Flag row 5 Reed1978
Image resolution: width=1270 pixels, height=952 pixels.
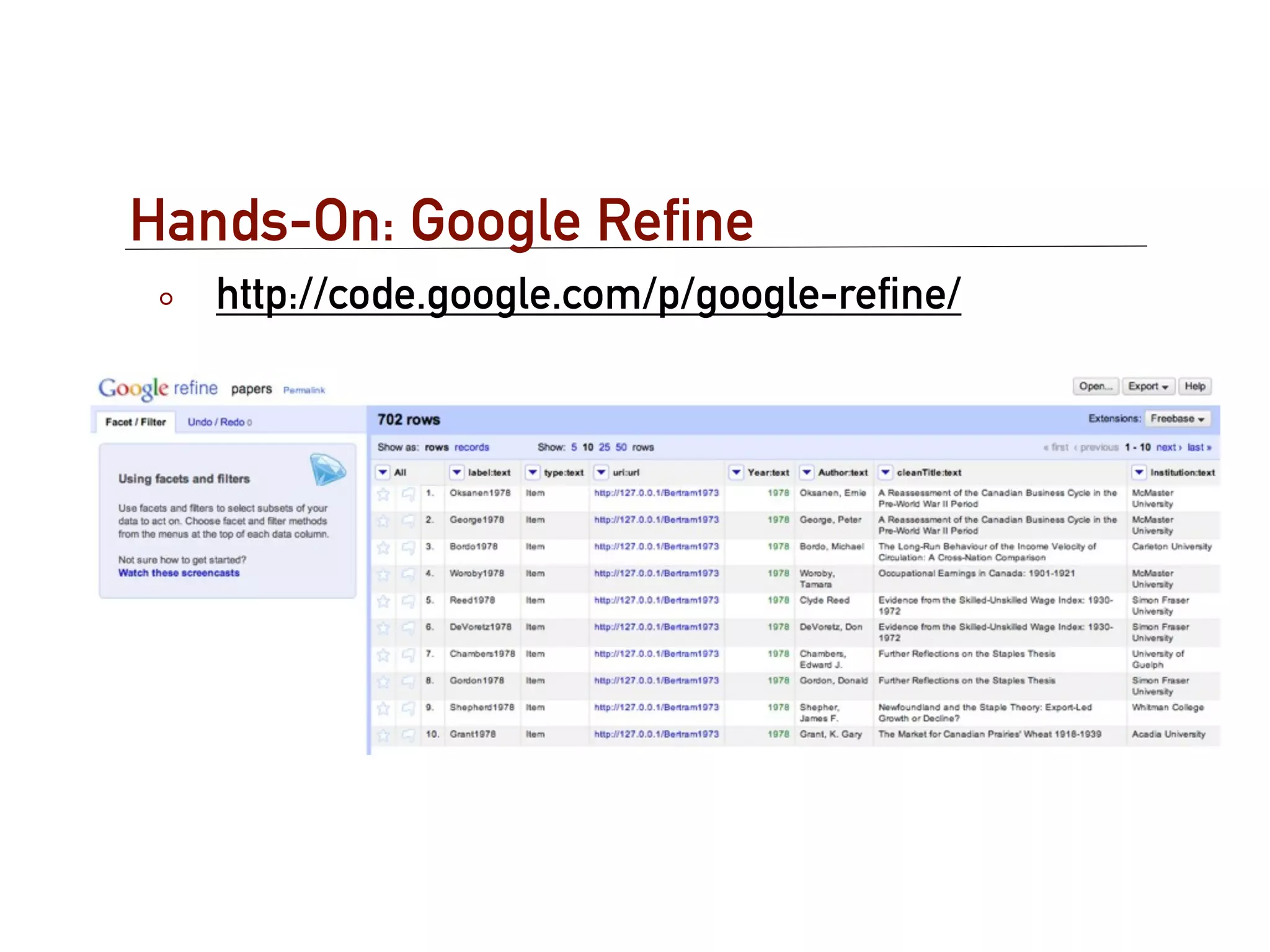408,601
